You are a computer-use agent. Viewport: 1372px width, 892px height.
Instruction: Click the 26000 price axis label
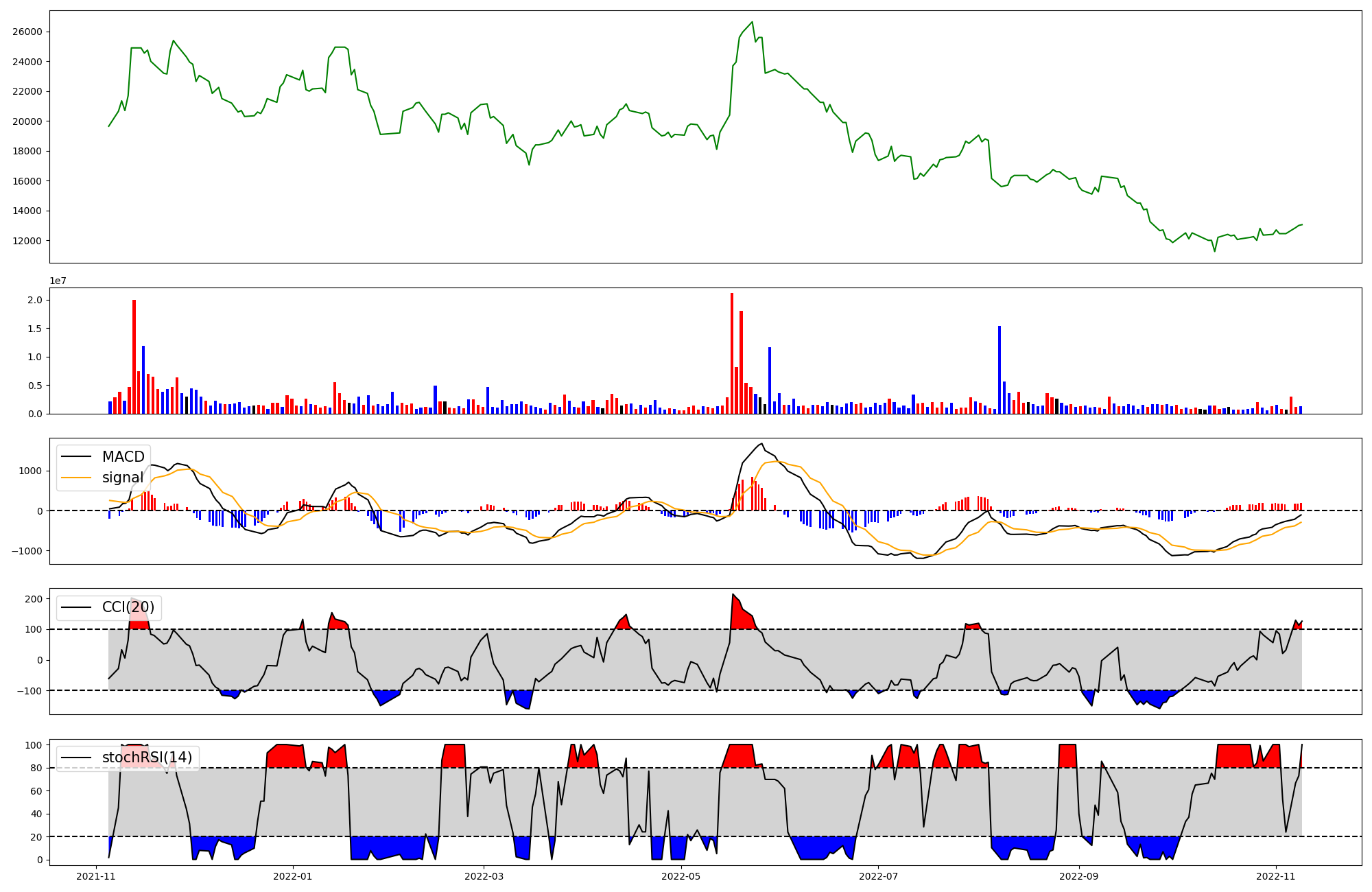(x=27, y=32)
